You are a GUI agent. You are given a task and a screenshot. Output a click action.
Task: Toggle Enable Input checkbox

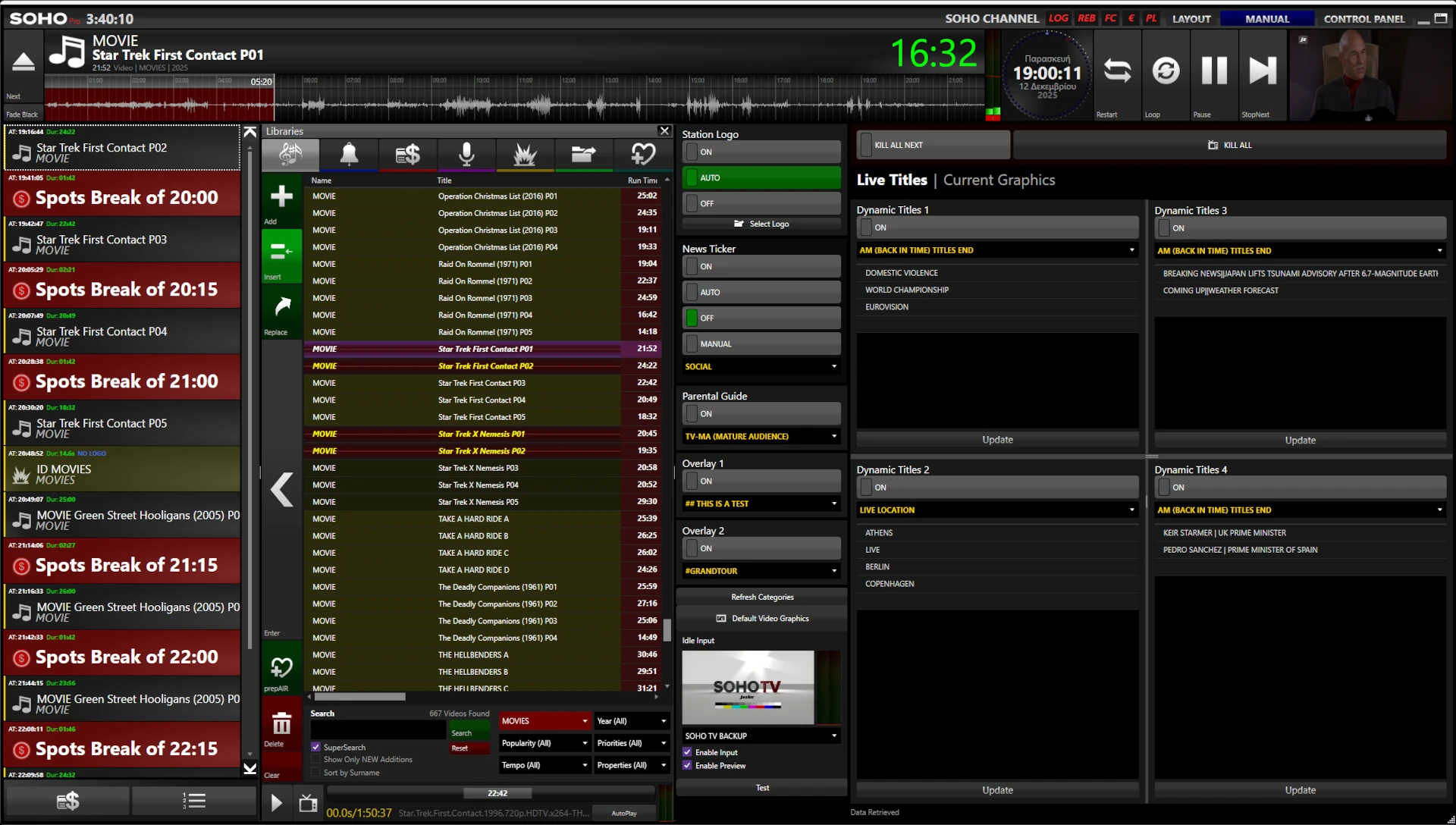pos(687,752)
